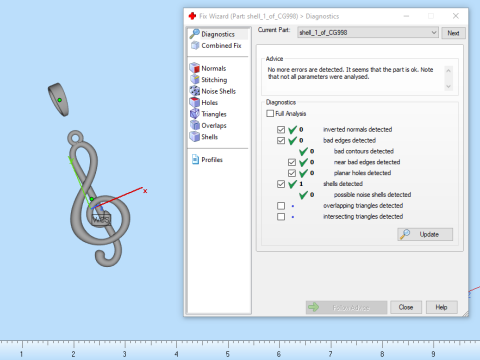Click the Triangles icon
Screen dimensions: 480x360
195,114
